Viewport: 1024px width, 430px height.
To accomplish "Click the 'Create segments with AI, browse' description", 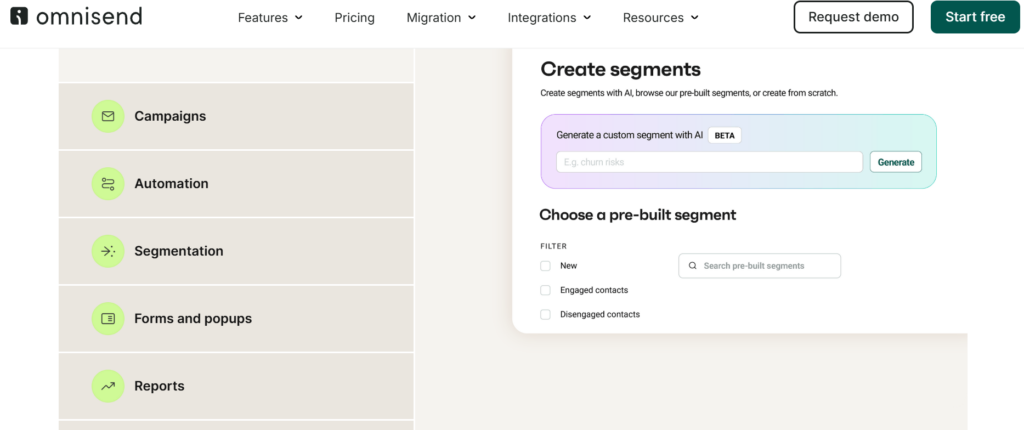I will coord(689,93).
